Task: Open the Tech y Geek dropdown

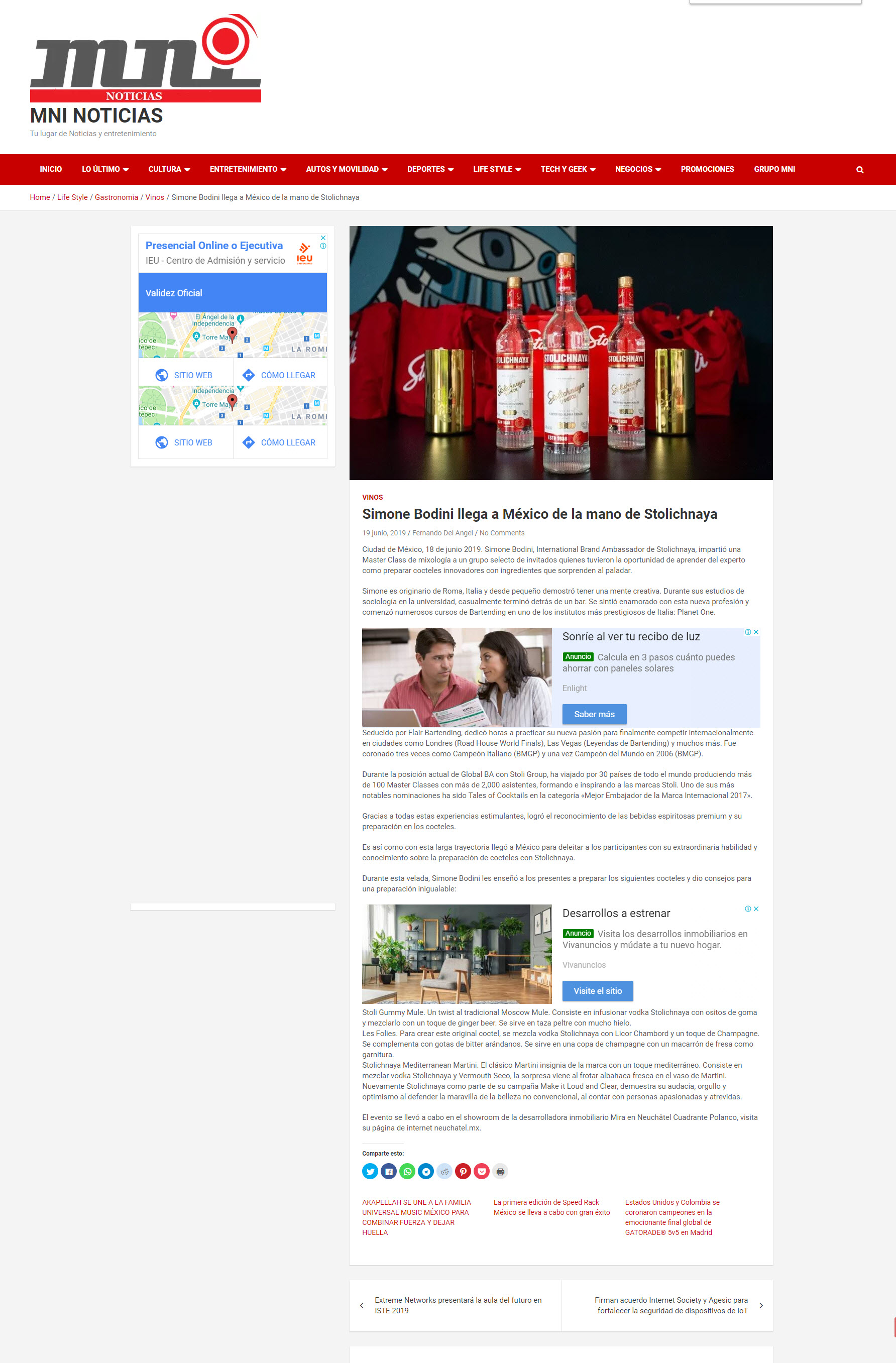Action: (567, 169)
